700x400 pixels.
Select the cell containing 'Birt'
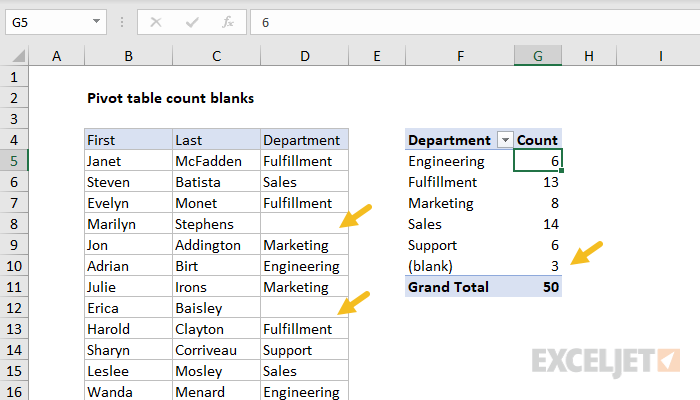point(216,266)
